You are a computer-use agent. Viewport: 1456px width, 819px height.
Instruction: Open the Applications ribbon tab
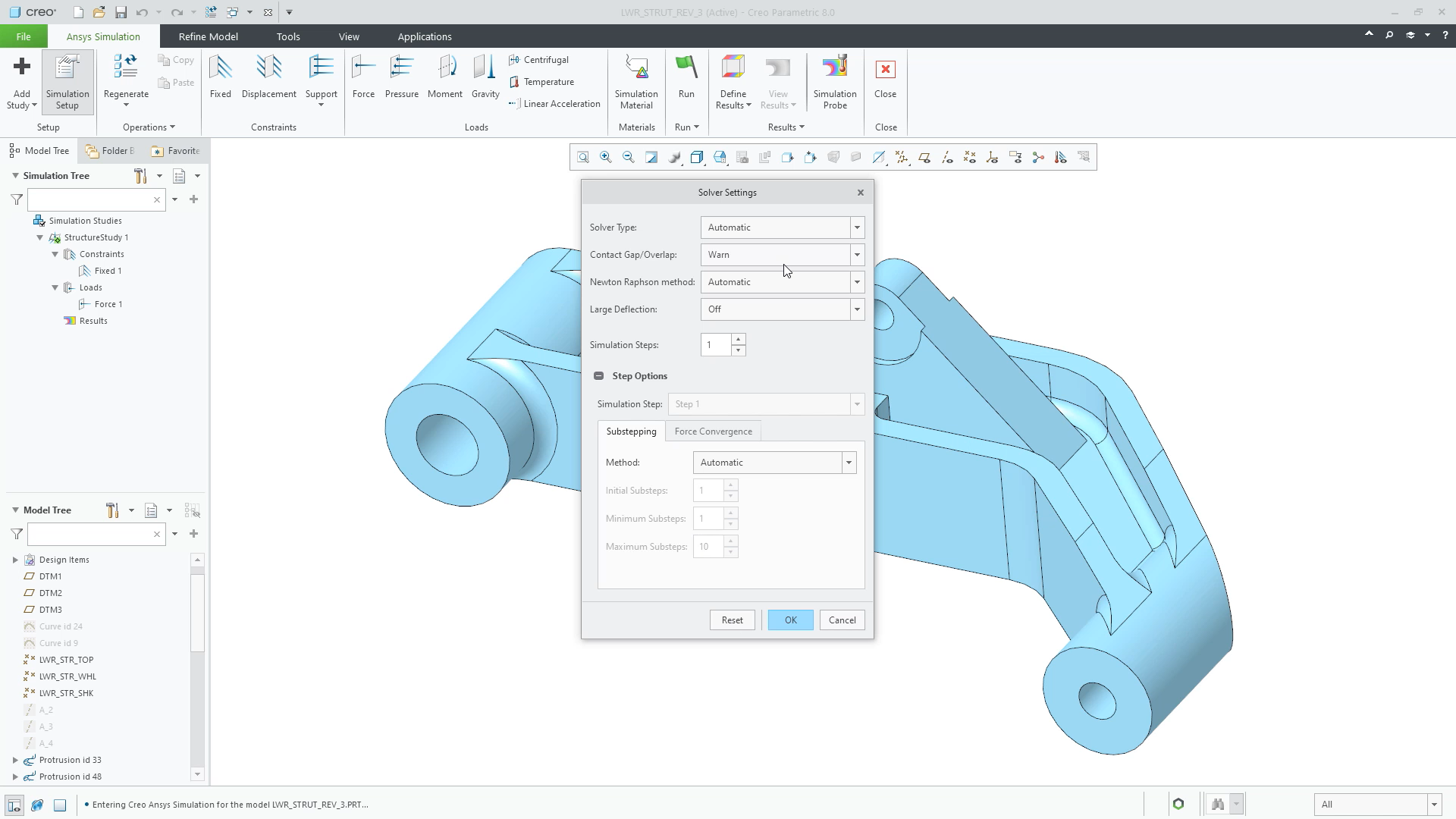point(425,36)
